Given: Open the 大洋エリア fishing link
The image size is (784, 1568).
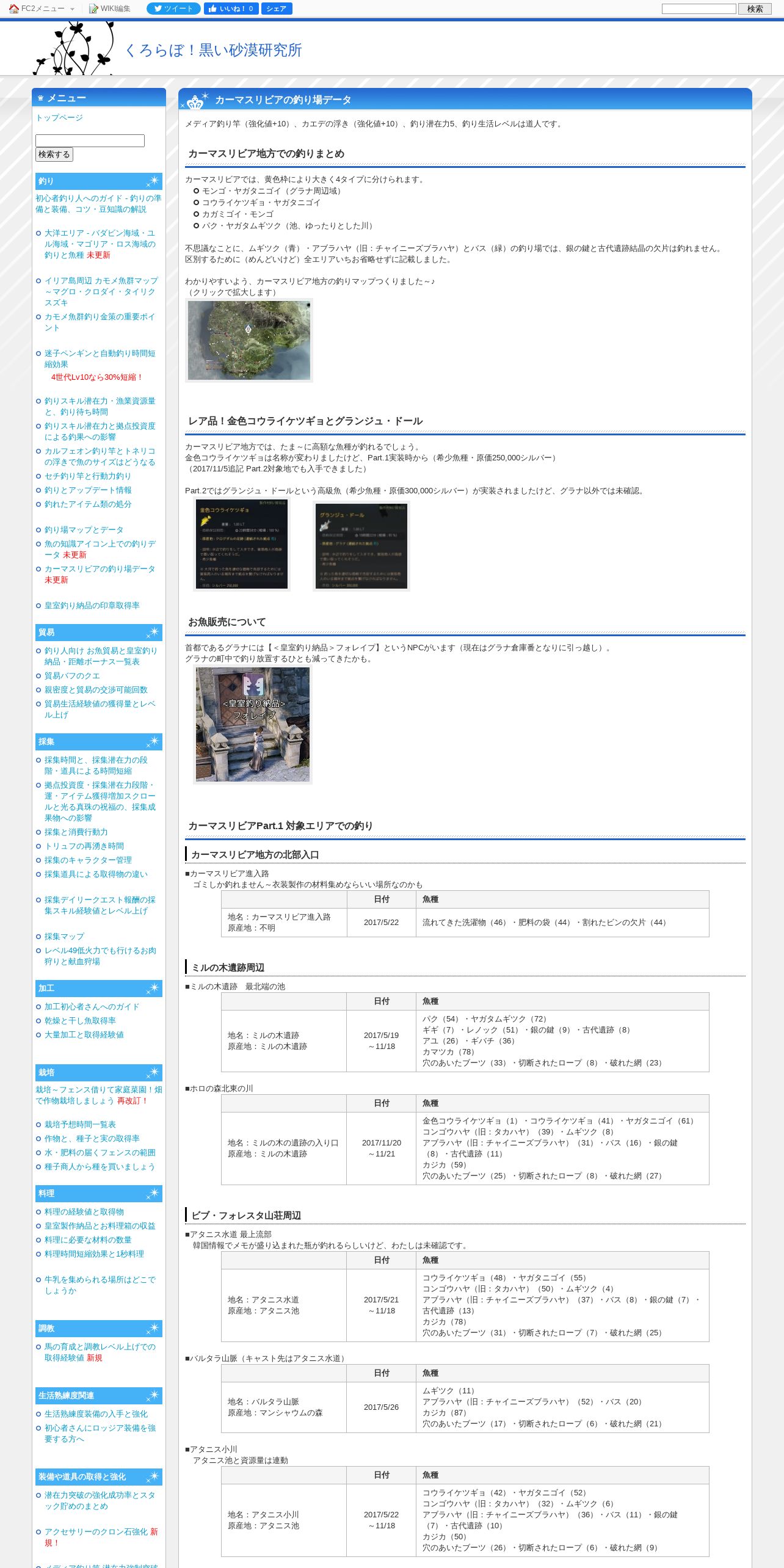Looking at the screenshot, I should tap(100, 244).
